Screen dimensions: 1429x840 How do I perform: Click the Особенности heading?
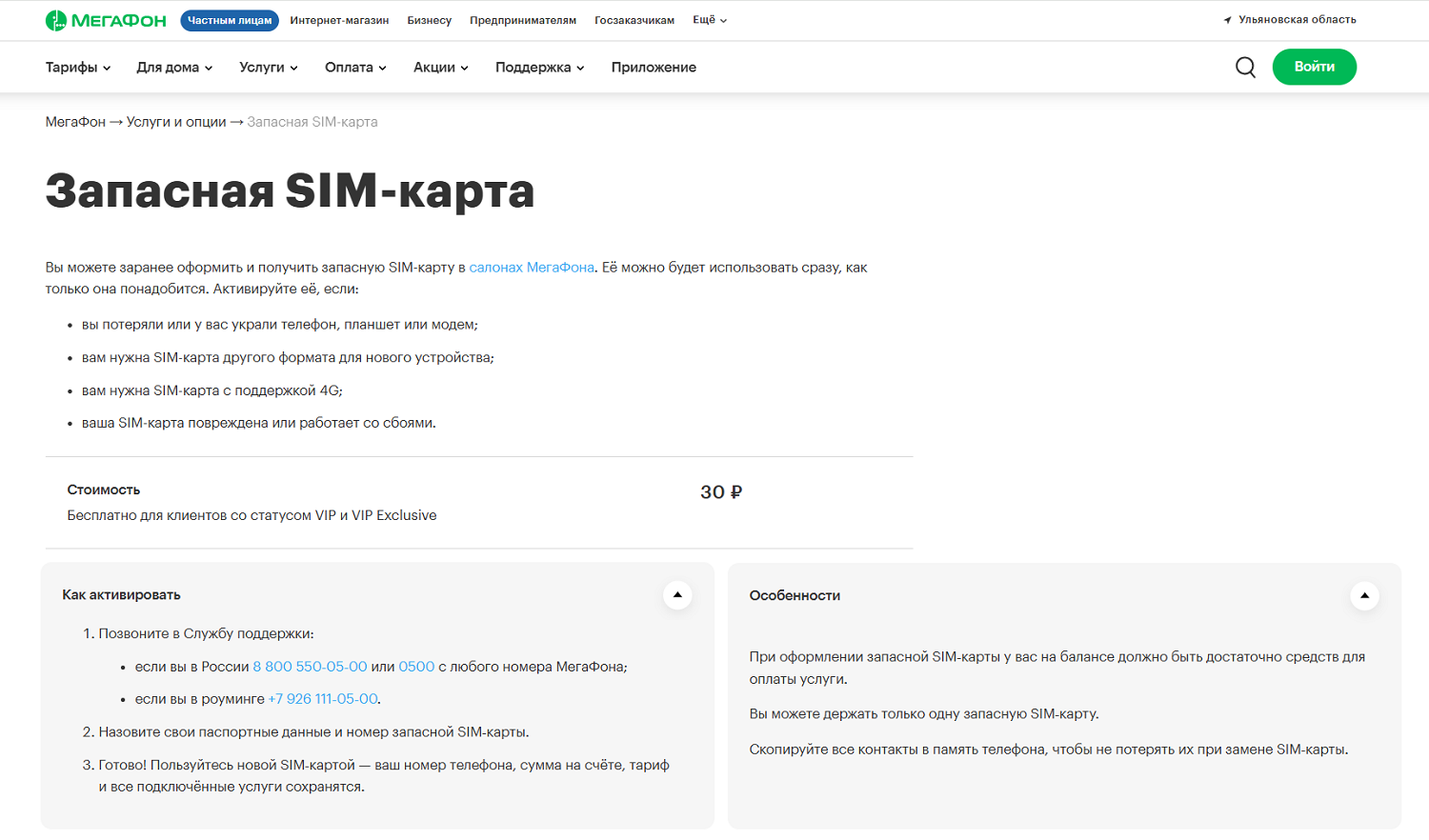[795, 596]
